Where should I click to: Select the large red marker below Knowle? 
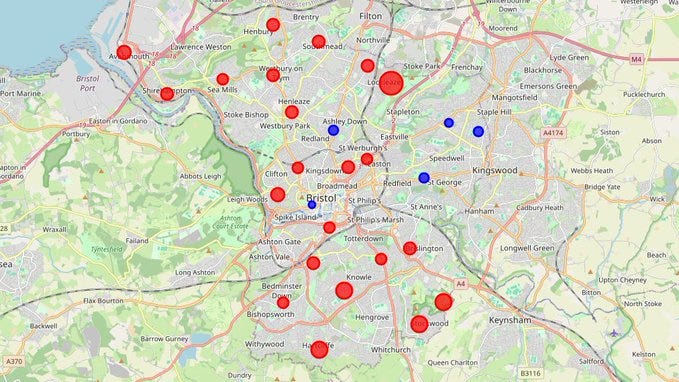click(344, 291)
